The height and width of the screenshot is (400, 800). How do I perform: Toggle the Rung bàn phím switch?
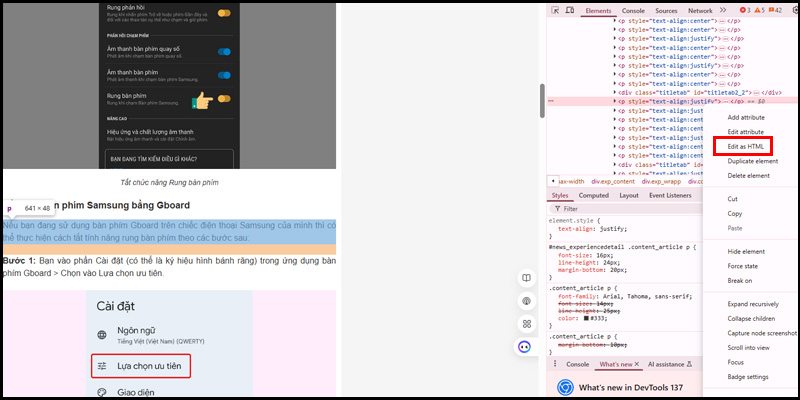224,98
